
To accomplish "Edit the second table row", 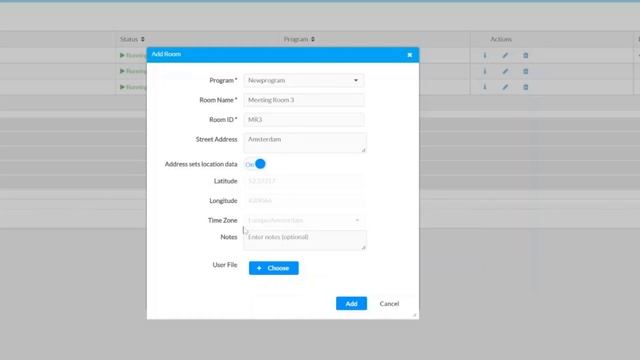I will click(x=505, y=71).
